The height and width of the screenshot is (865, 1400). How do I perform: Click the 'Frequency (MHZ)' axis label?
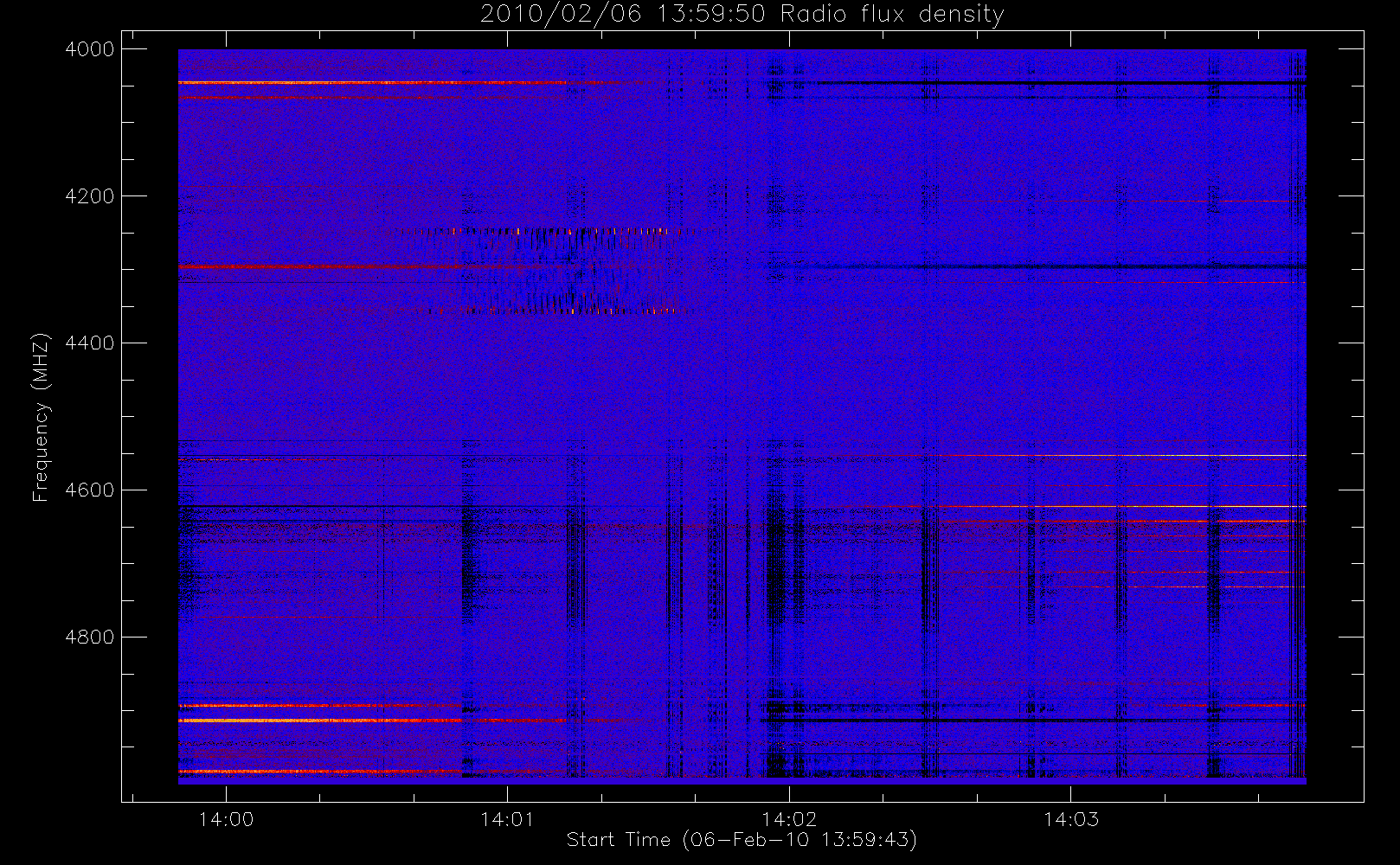(40, 417)
